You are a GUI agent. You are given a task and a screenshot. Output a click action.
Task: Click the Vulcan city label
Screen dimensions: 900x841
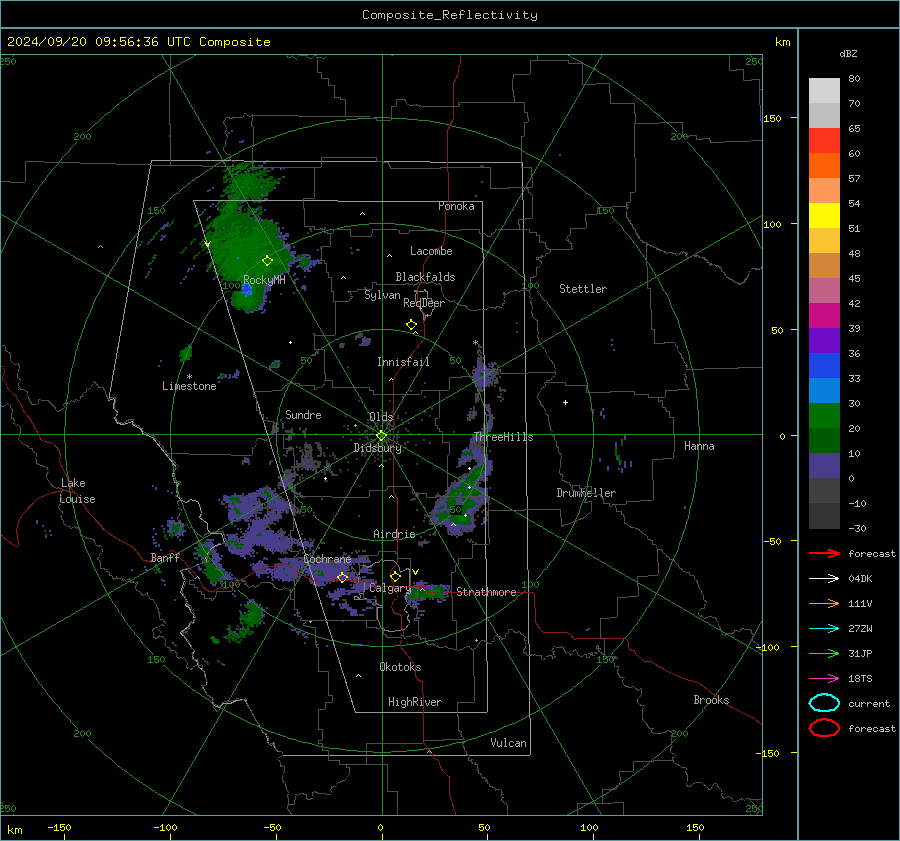coord(508,743)
